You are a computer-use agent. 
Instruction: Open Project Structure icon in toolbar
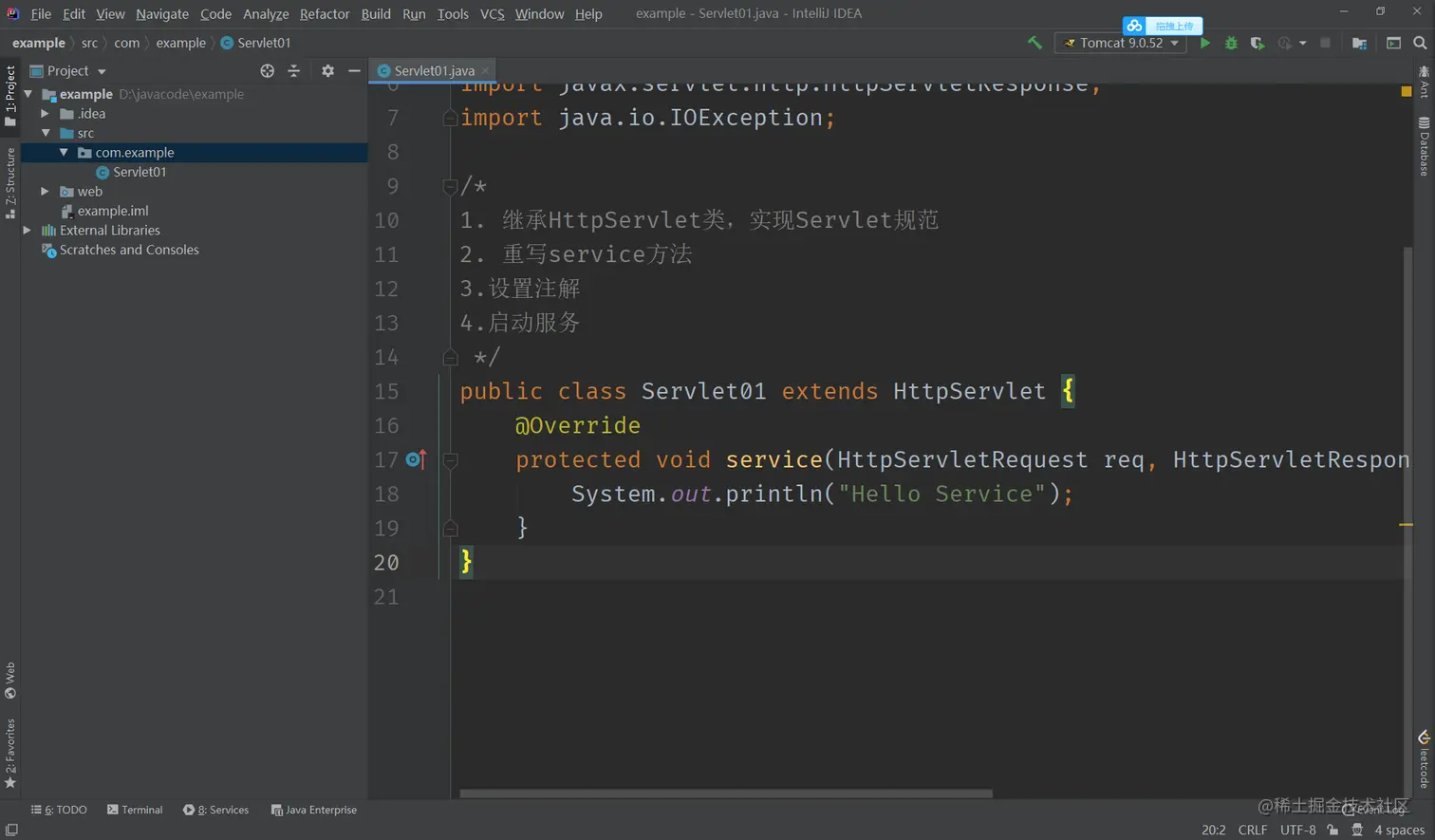pos(1359,43)
